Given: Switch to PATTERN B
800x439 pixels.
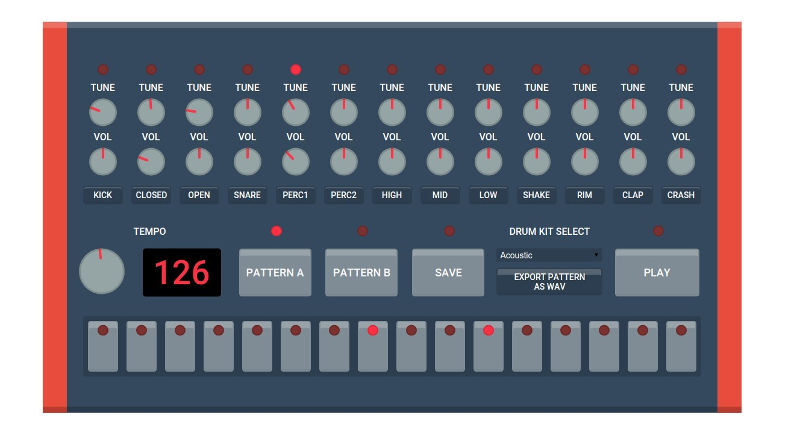Looking at the screenshot, I should [362, 273].
